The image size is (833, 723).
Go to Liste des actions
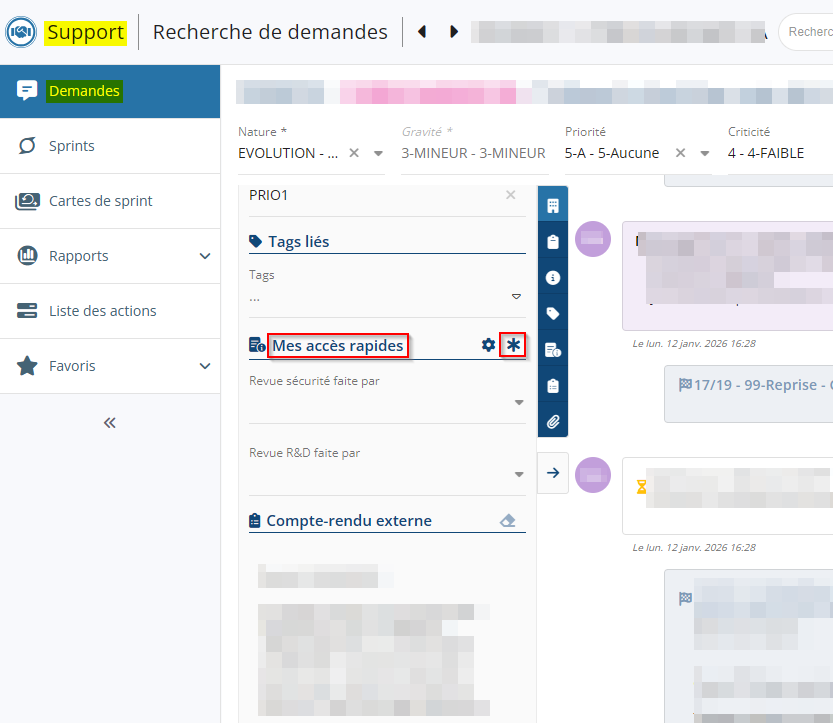(x=102, y=311)
